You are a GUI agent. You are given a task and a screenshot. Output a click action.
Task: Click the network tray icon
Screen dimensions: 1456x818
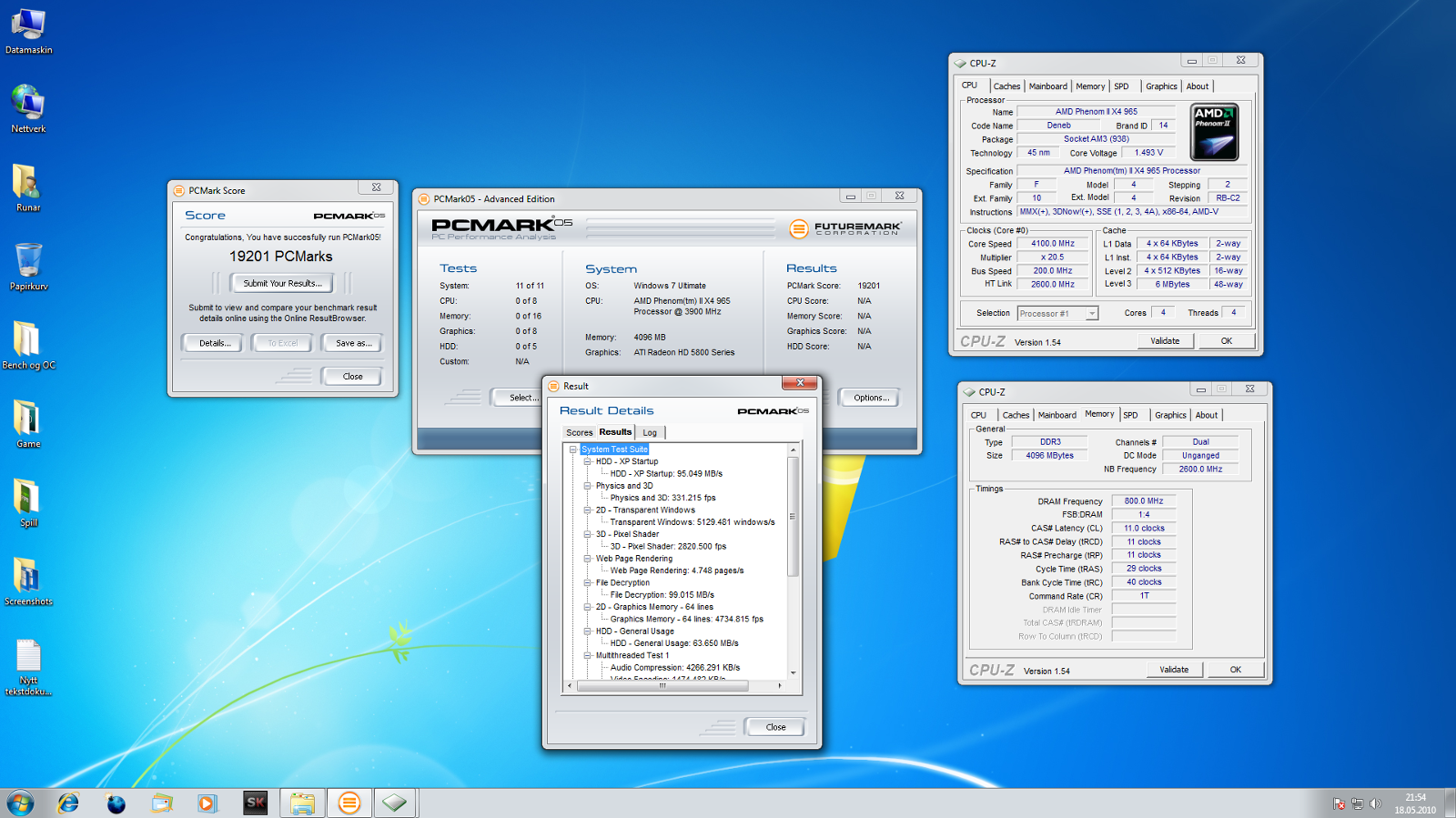tap(1357, 803)
